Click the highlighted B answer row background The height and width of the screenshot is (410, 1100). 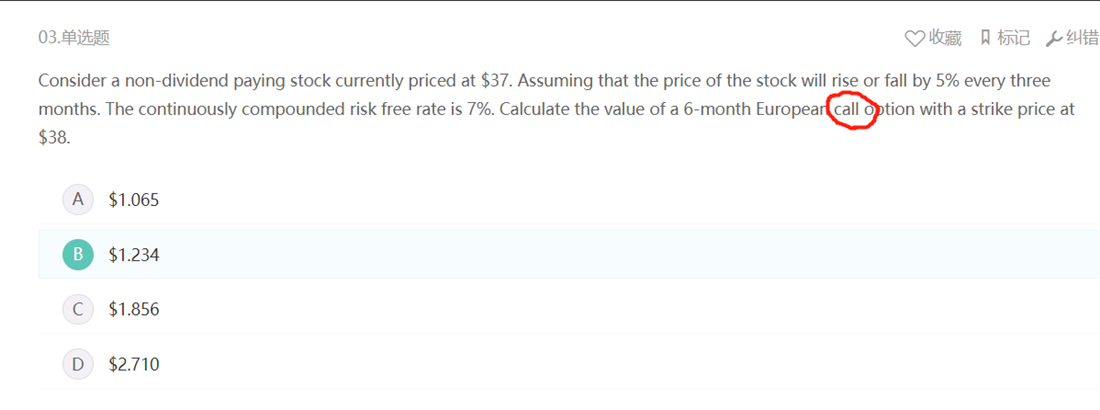click(568, 254)
